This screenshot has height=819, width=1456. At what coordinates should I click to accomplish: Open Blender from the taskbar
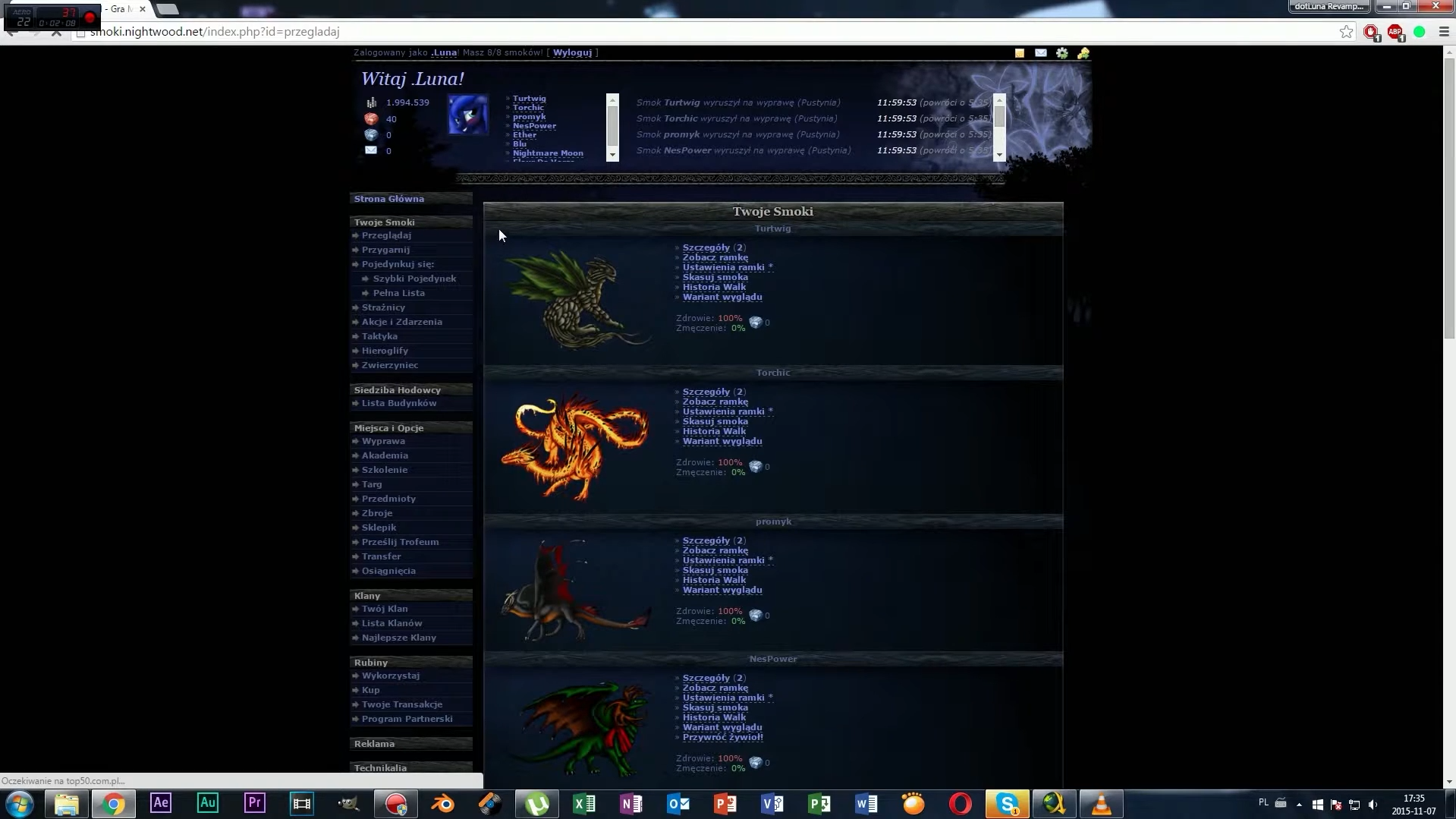[443, 803]
